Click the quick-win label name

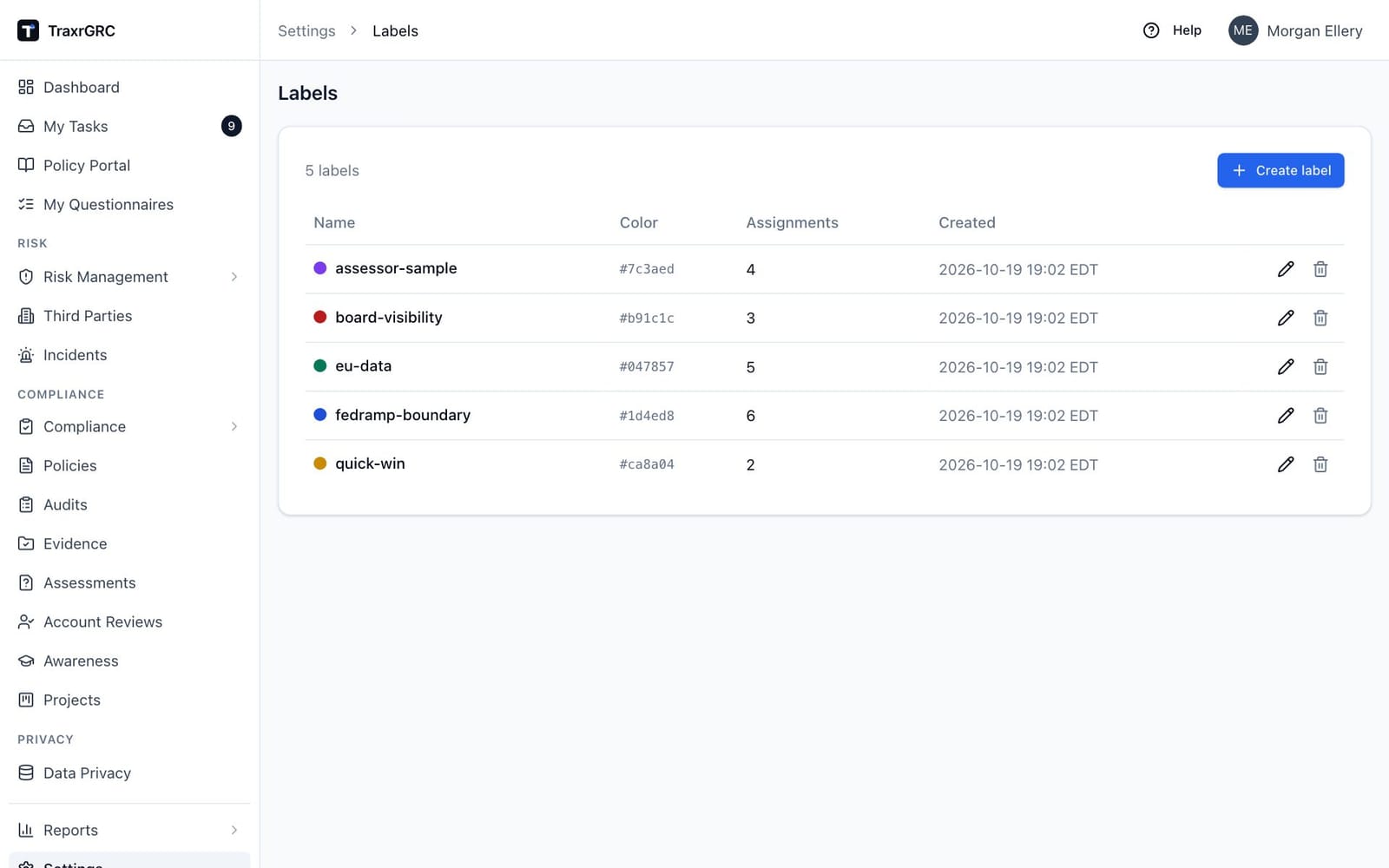(x=370, y=464)
